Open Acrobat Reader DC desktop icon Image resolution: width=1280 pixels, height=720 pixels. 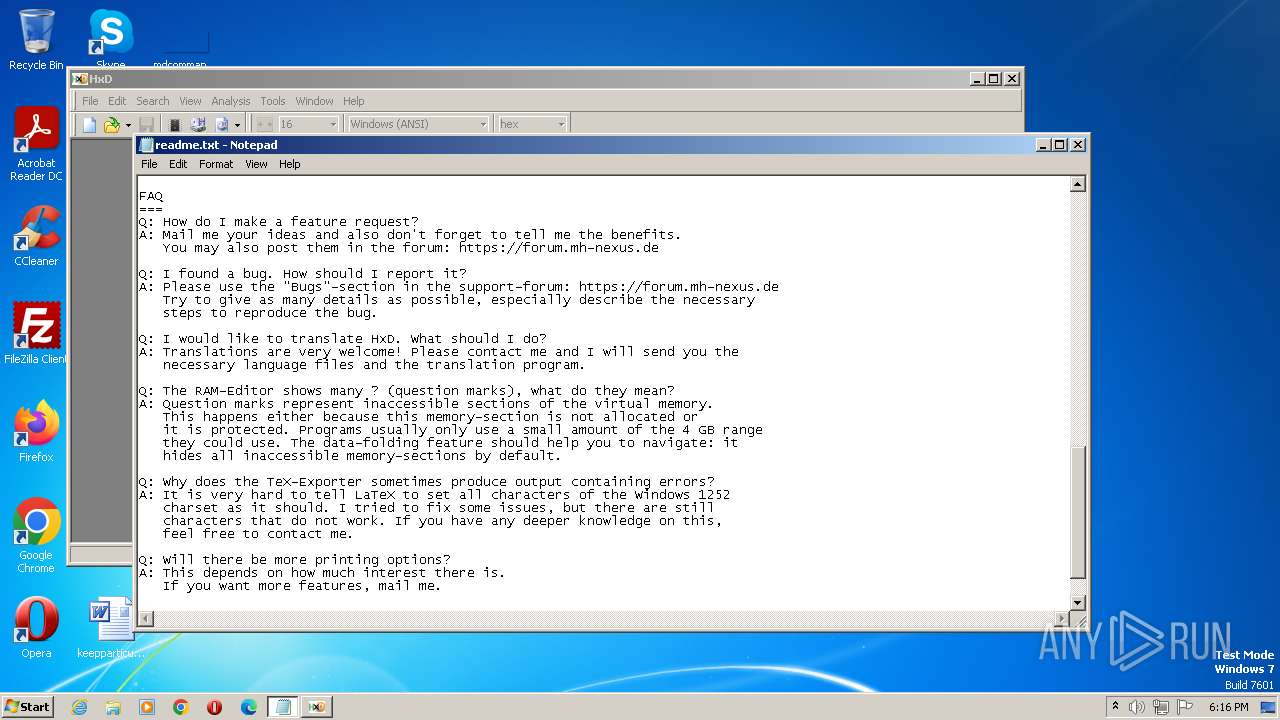click(36, 145)
